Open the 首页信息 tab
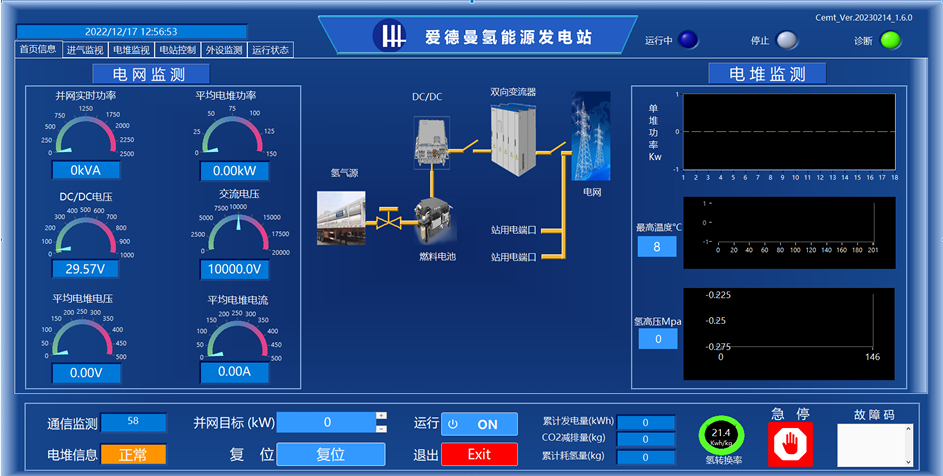The height and width of the screenshot is (476, 943). tap(38, 49)
